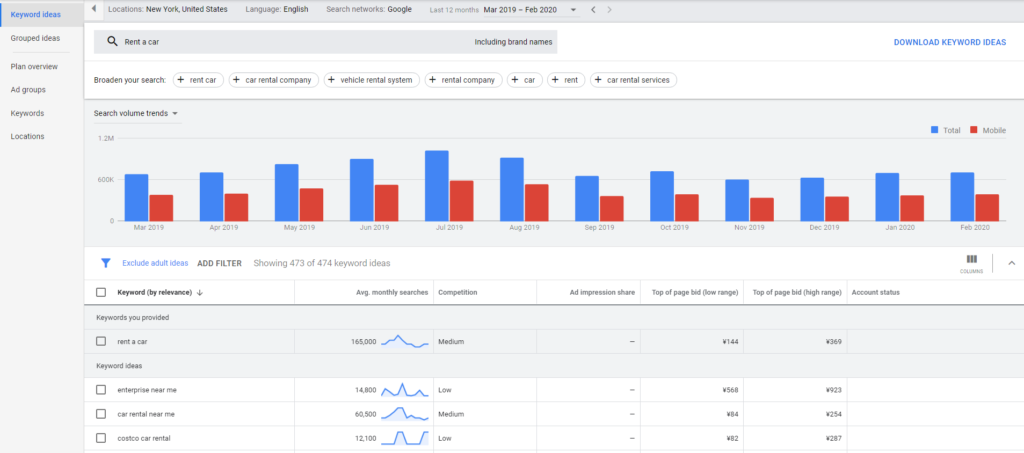Screen dimensions: 1024x453
Task: View trend sparkline for costco car rental
Action: [405, 438]
